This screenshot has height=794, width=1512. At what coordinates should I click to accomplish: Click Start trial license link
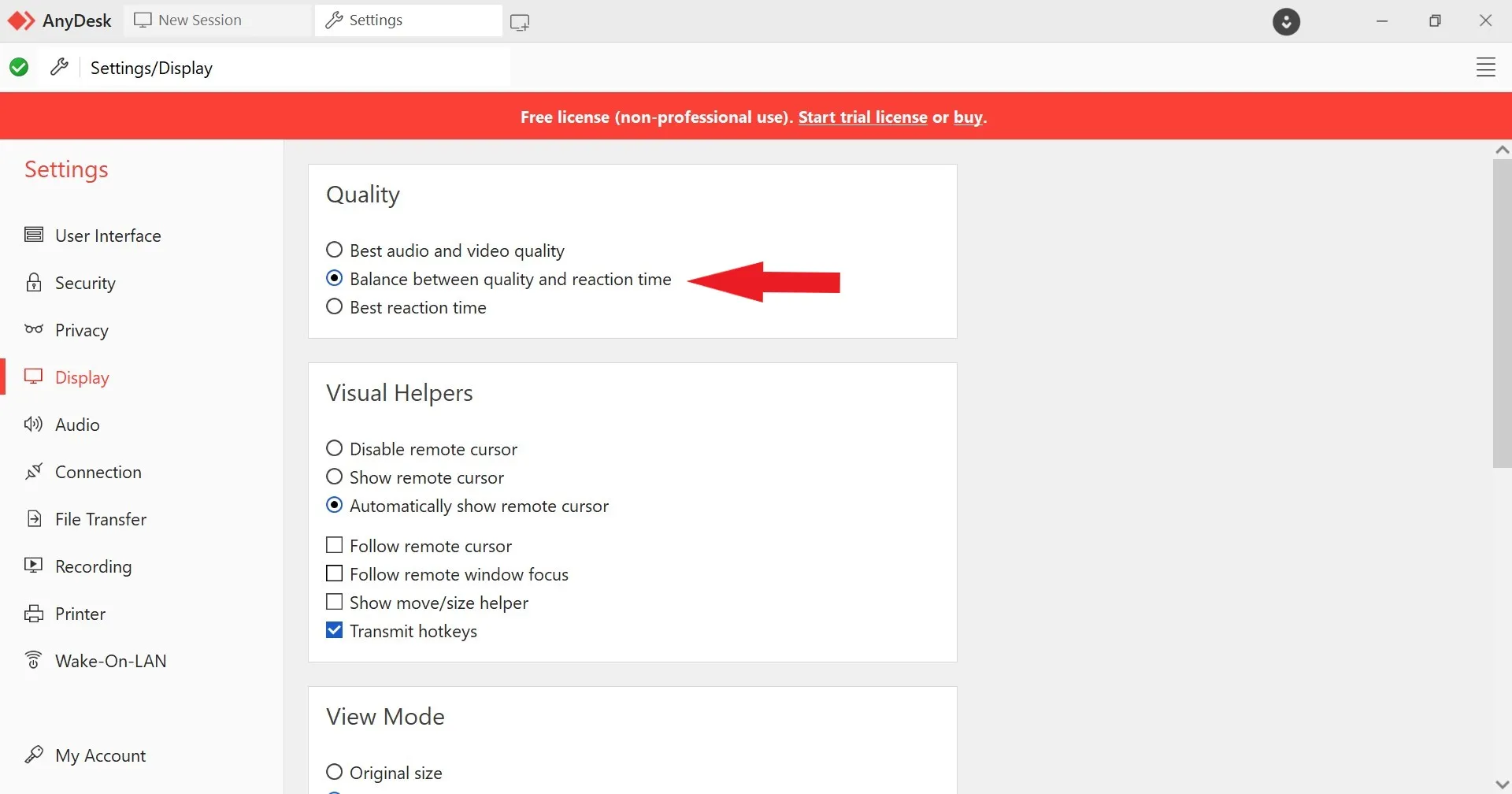coord(862,117)
